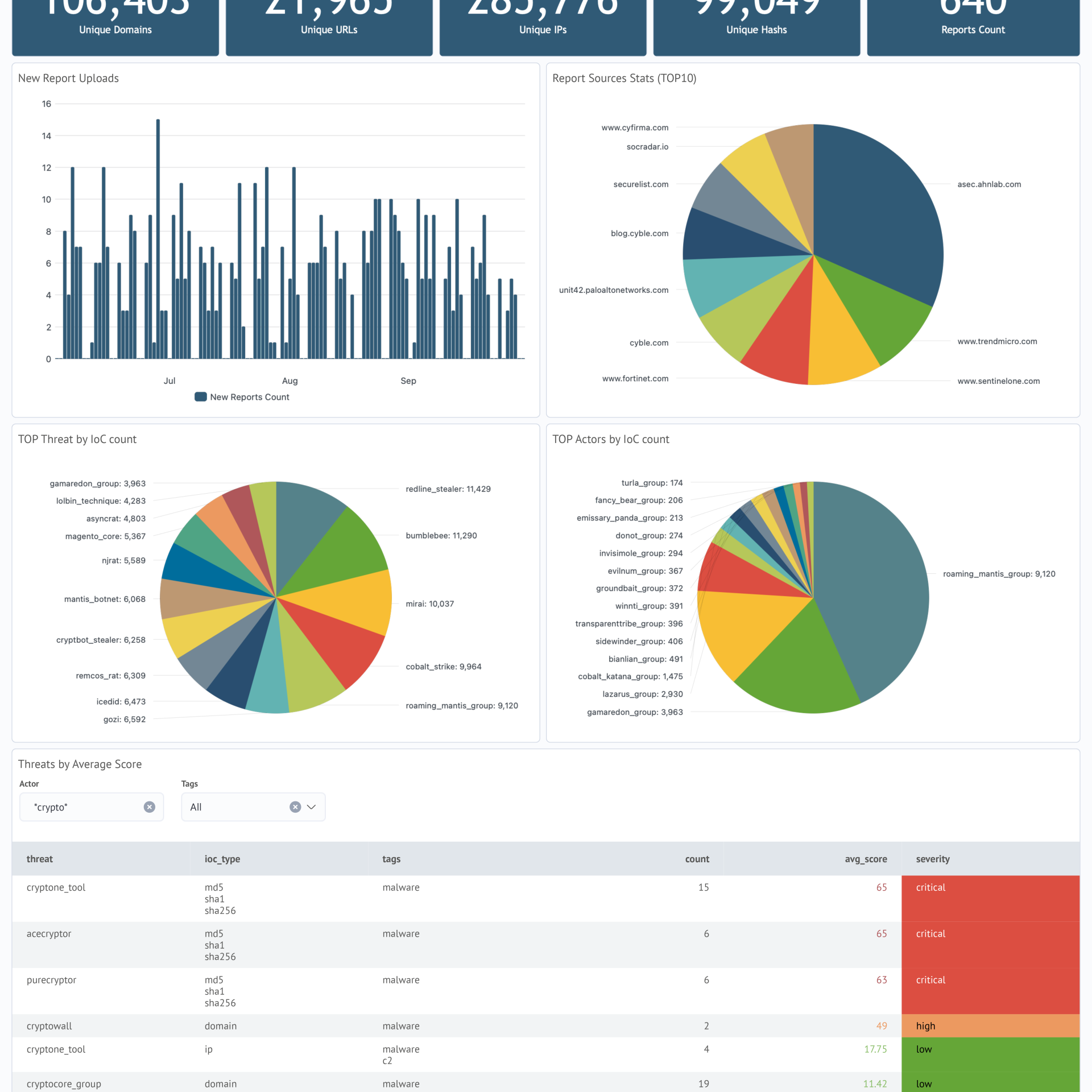Click the mantis_botnet: 6,068 label
1092x1092 pixels.
click(x=105, y=599)
